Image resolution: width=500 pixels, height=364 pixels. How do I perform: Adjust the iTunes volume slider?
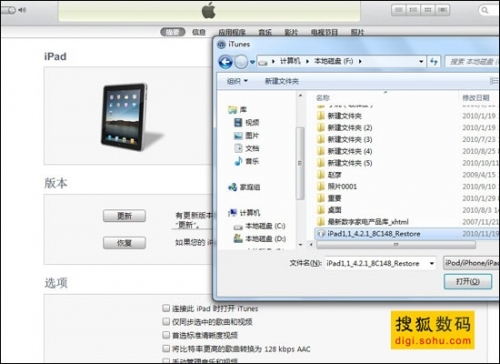[9, 10]
